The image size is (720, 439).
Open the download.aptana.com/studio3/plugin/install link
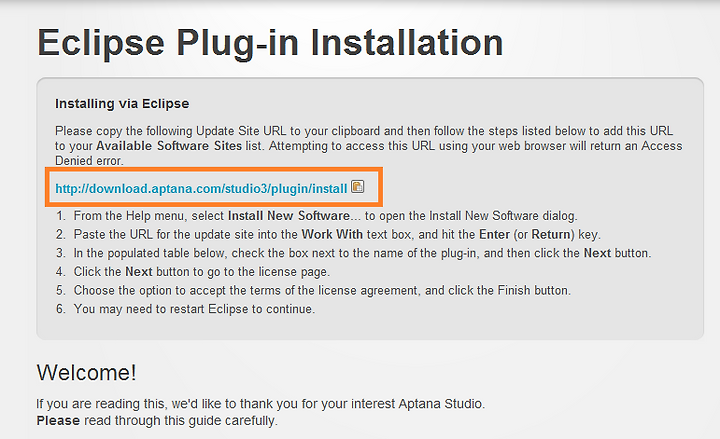pyautogui.click(x=201, y=189)
